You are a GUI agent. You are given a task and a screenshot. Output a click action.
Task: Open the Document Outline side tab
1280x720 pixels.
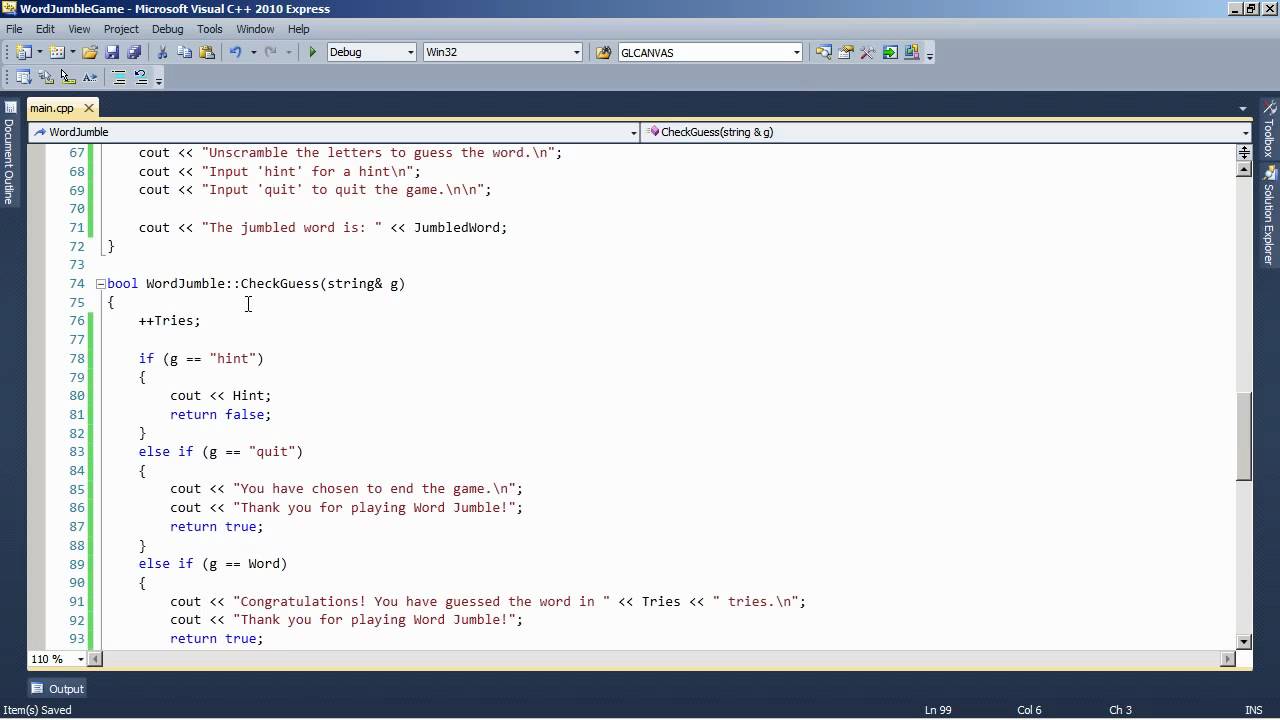pyautogui.click(x=9, y=152)
